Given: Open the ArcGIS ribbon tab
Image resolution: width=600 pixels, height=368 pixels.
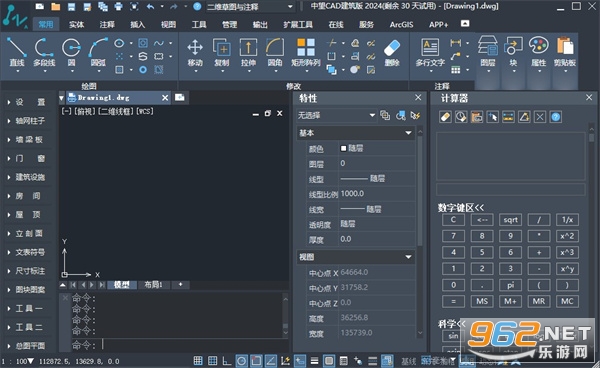Looking at the screenshot, I should [x=401, y=24].
